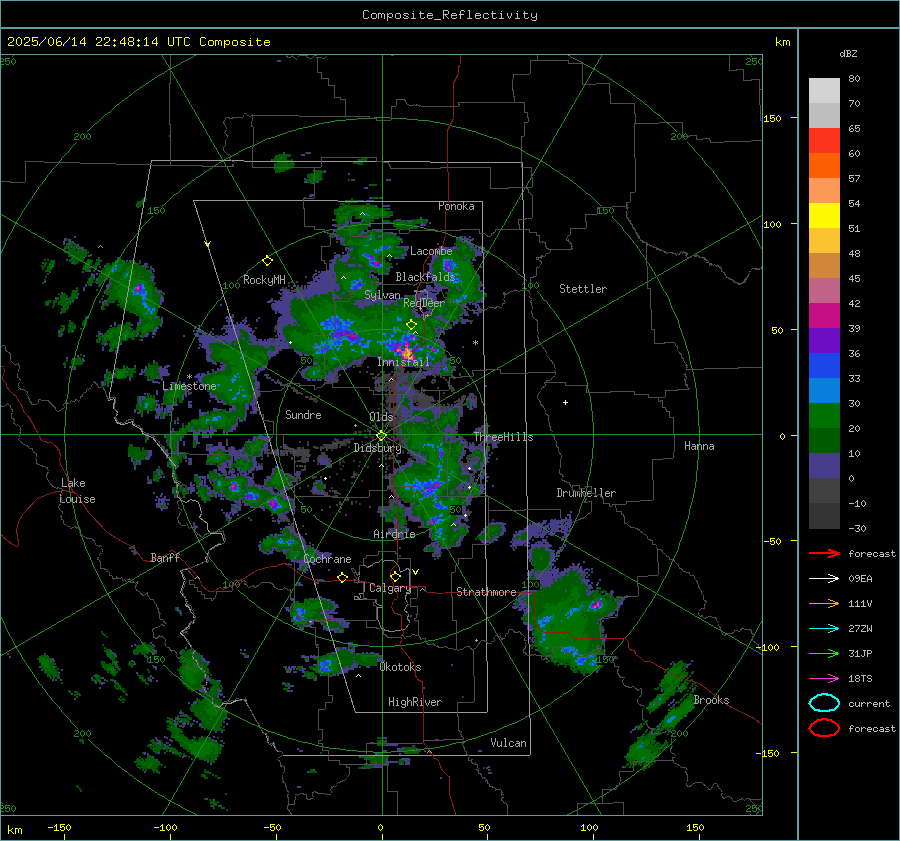Click the Brooks city label
The height and width of the screenshot is (841, 900).
pyautogui.click(x=711, y=700)
